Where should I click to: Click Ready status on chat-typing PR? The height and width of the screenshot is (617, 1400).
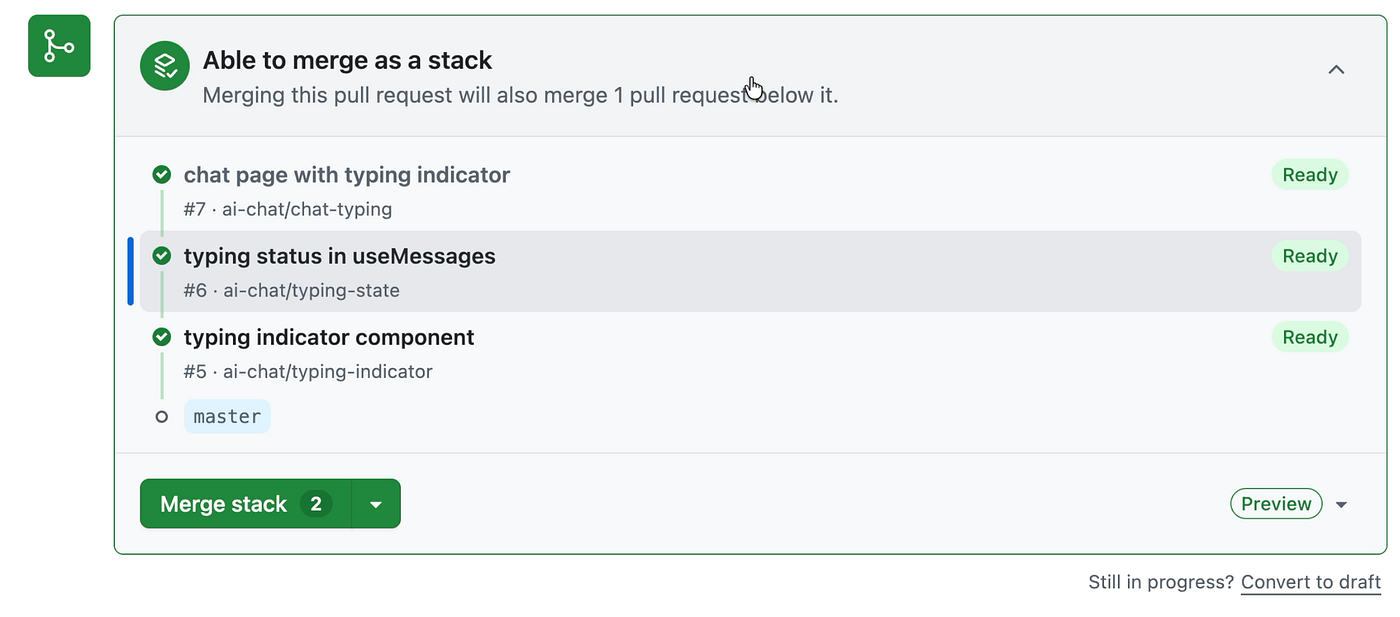point(1310,175)
